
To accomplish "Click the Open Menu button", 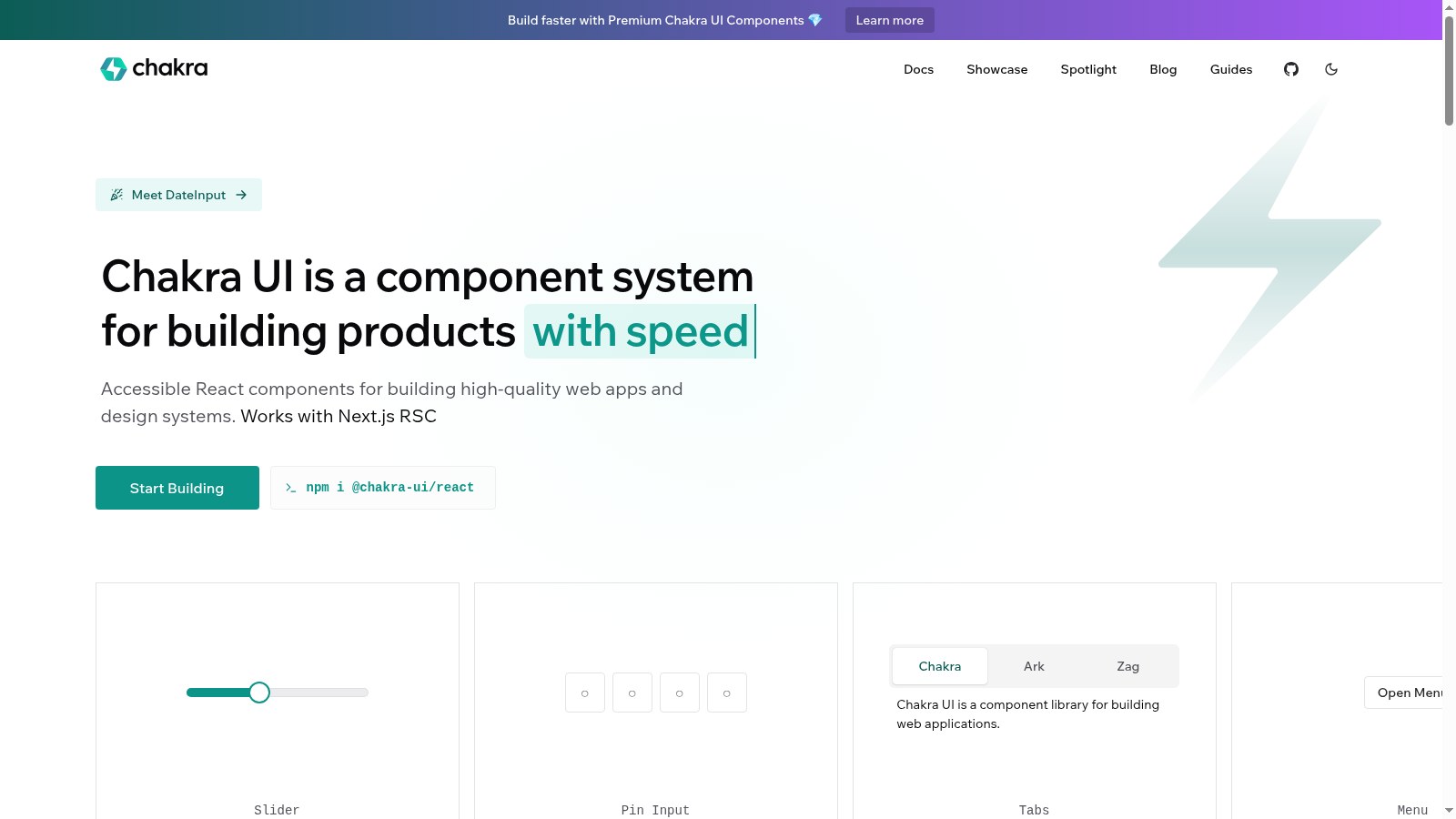I will tap(1404, 693).
